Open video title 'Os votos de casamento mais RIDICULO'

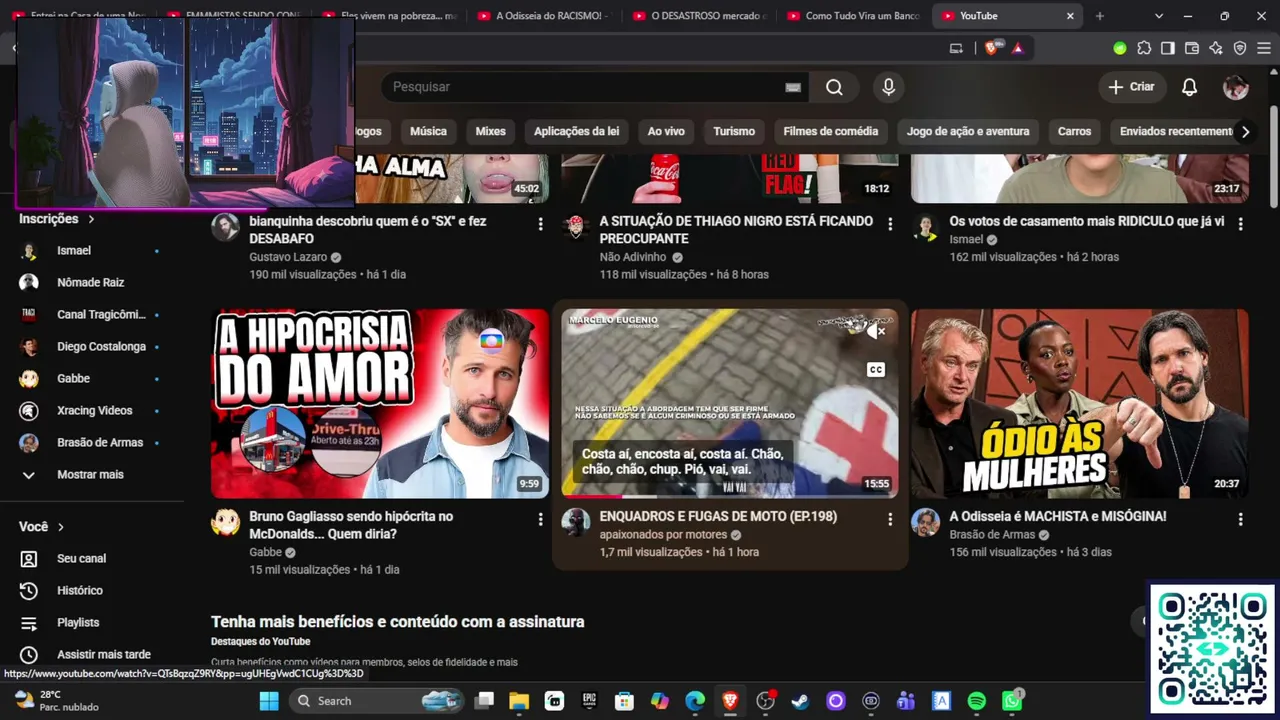(1087, 221)
